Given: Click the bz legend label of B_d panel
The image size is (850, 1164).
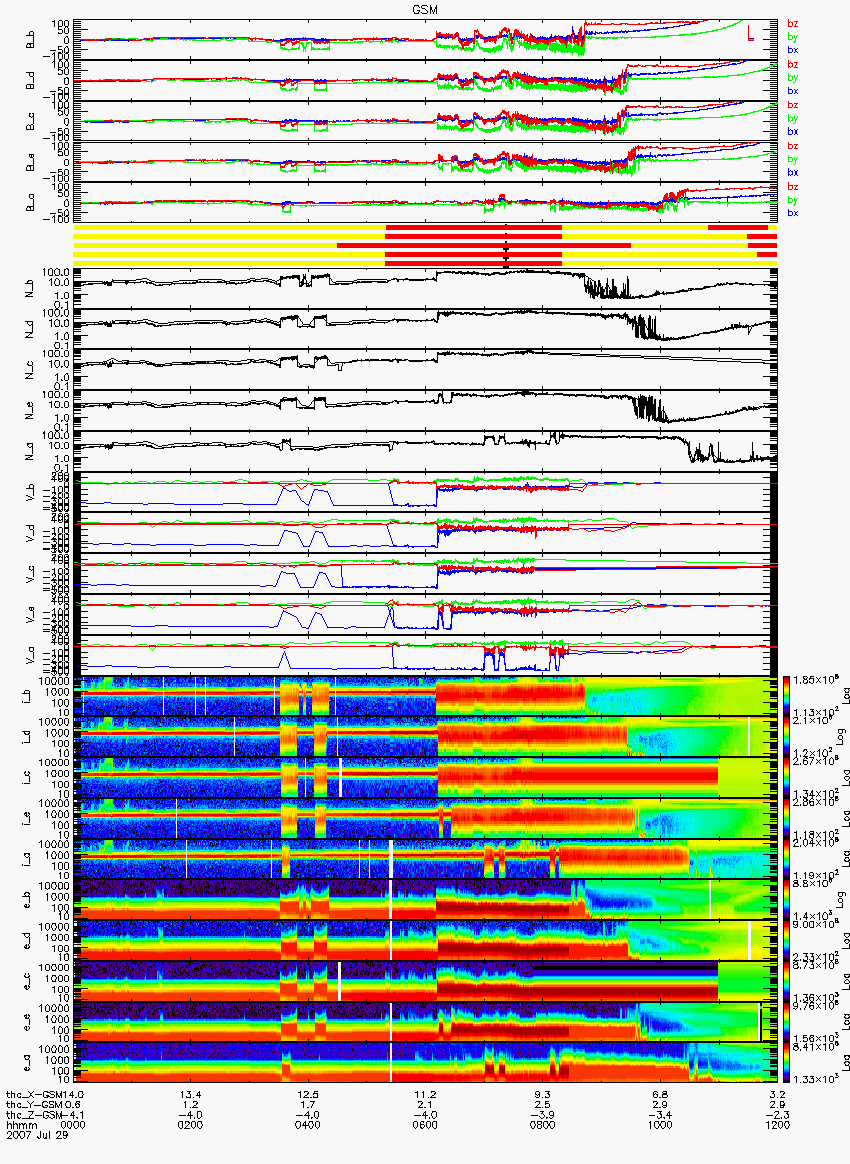Looking at the screenshot, I should tap(792, 65).
